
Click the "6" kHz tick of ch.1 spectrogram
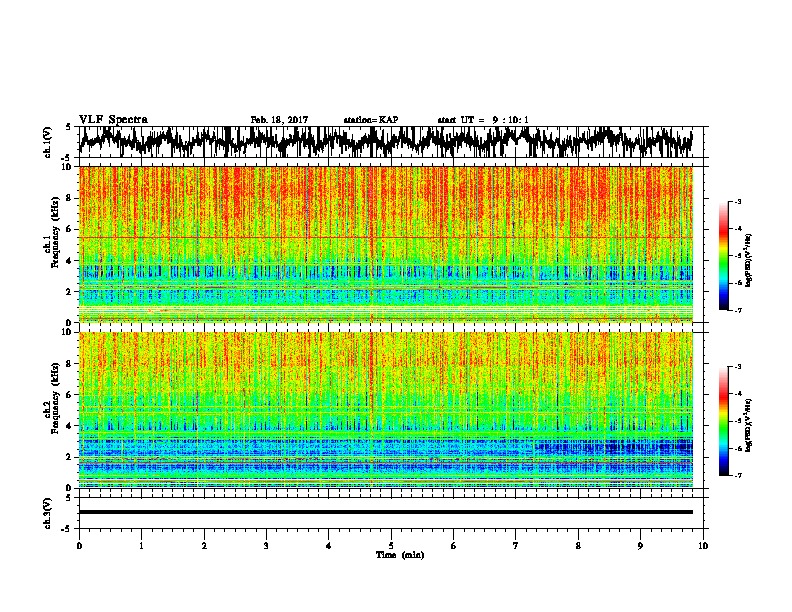tap(71, 229)
